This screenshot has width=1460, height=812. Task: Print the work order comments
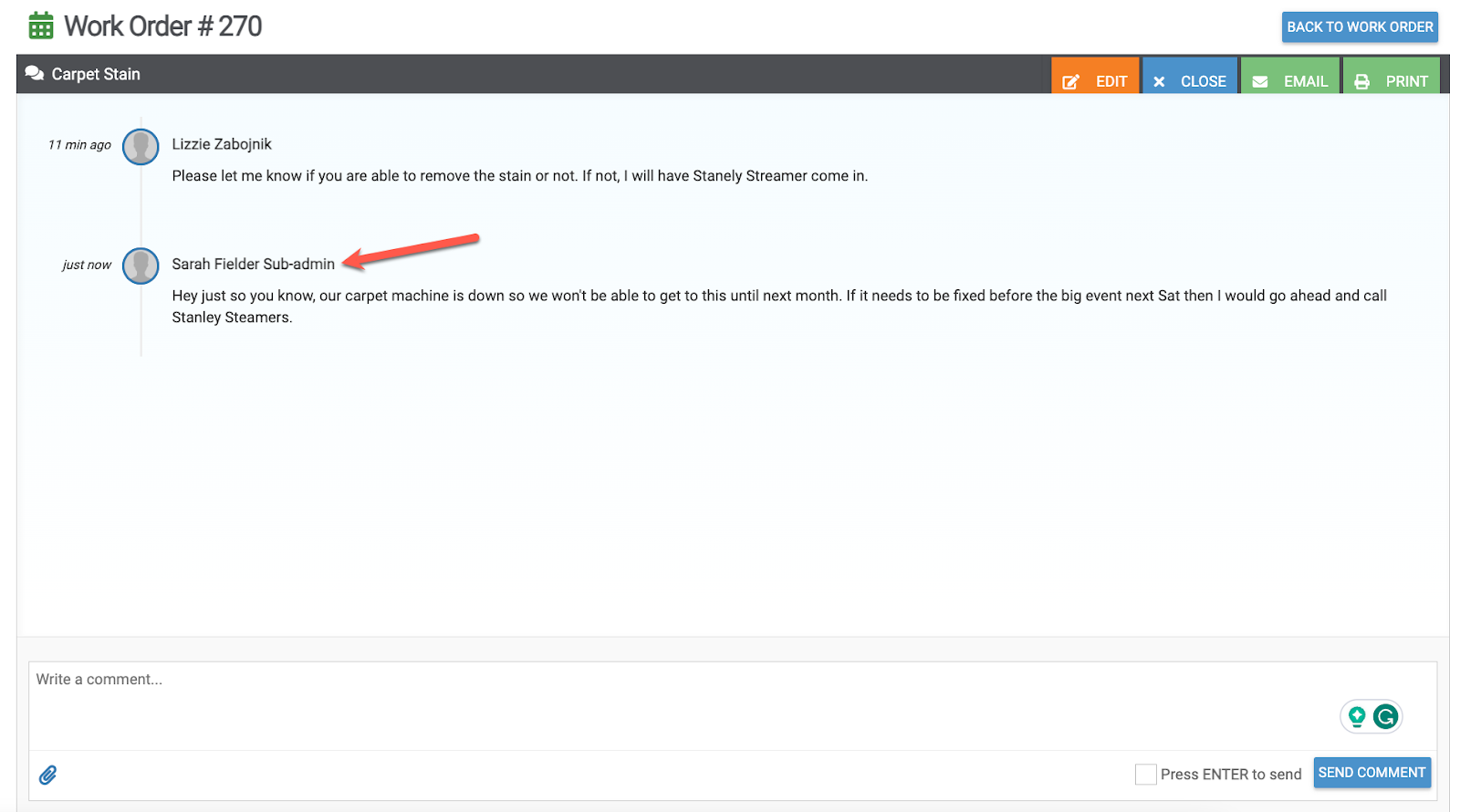1392,80
